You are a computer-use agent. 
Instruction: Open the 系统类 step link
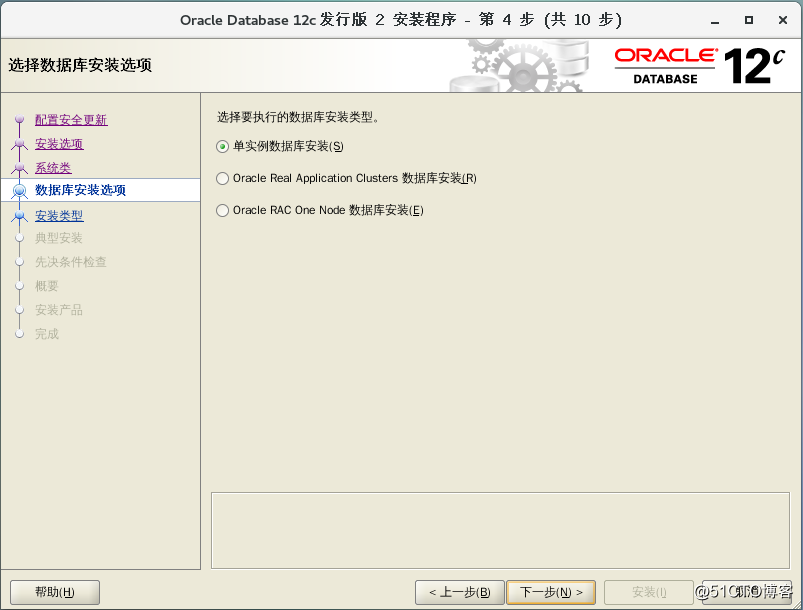point(53,168)
